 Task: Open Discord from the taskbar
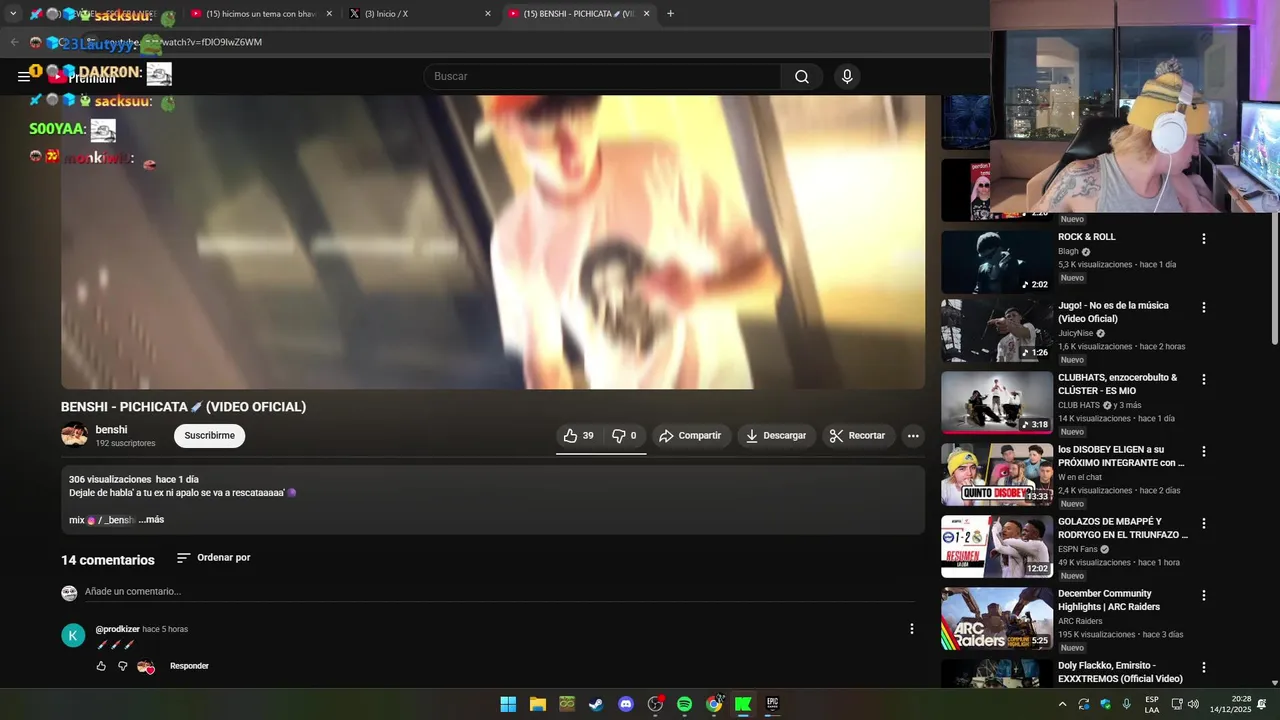pyautogui.click(x=626, y=704)
